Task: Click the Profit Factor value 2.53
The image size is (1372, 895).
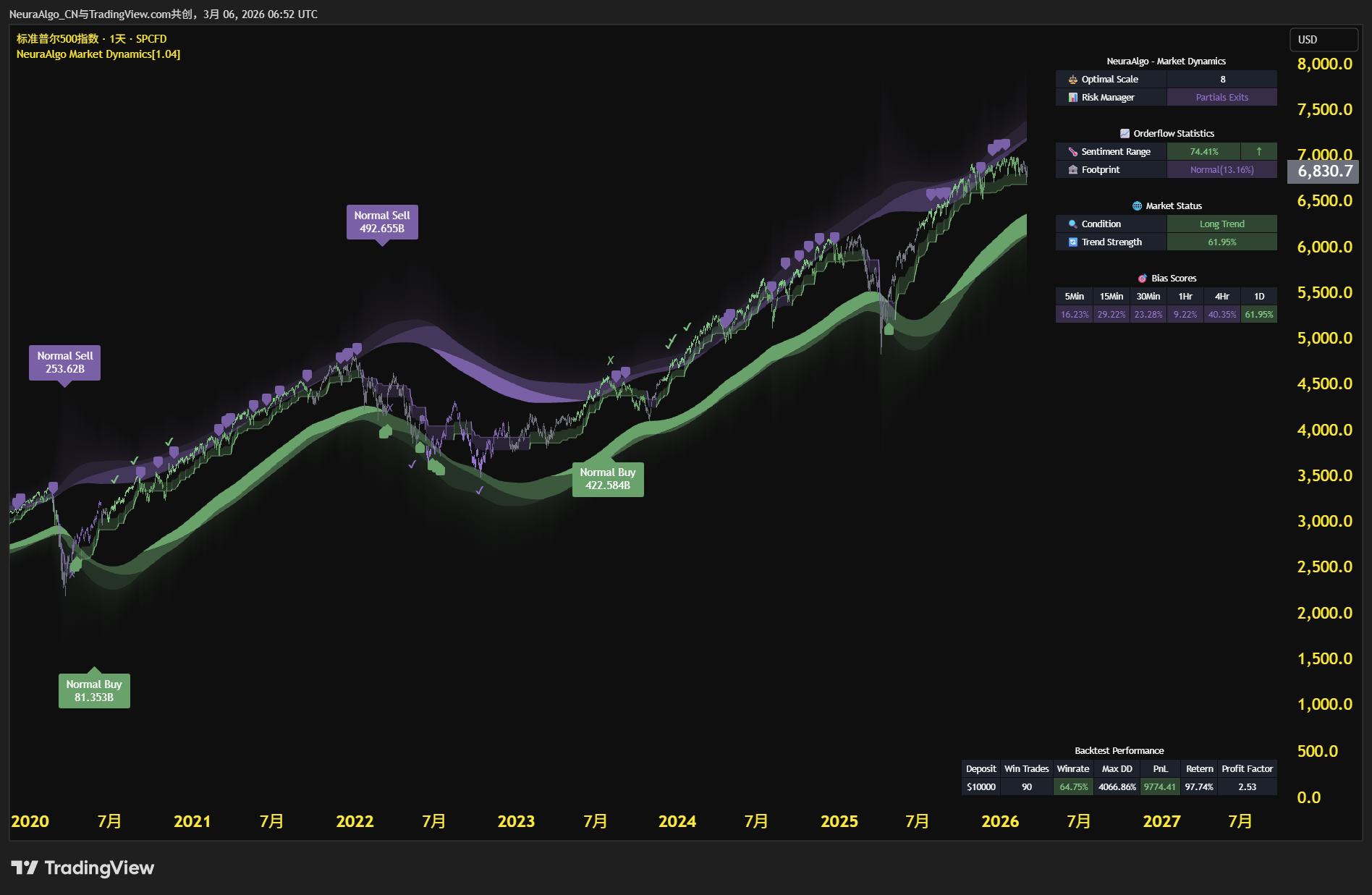Action: (x=1248, y=787)
